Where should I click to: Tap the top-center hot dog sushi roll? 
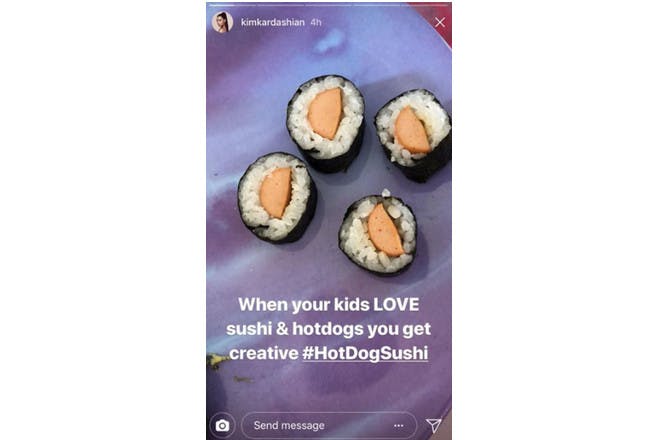coord(325,123)
